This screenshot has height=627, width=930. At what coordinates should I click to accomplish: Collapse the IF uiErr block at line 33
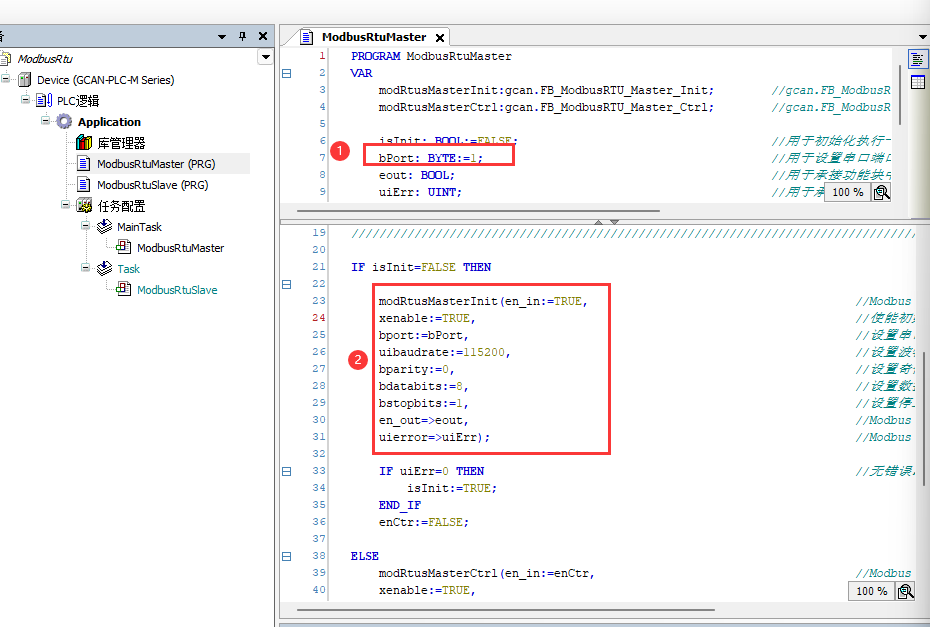tap(287, 471)
